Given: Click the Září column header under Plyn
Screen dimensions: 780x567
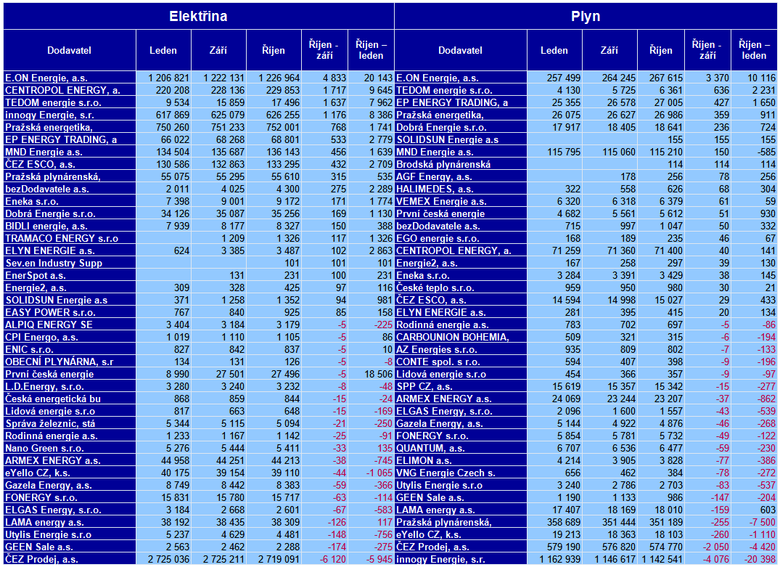Looking at the screenshot, I should (x=608, y=50).
